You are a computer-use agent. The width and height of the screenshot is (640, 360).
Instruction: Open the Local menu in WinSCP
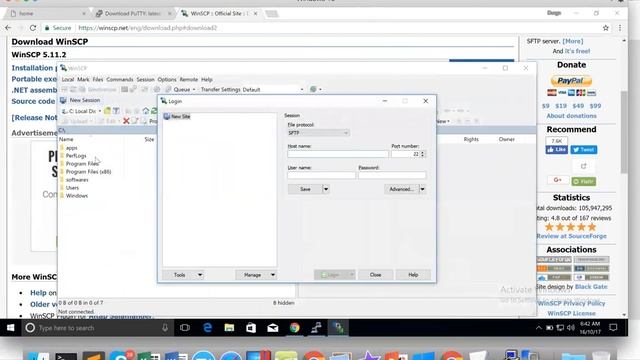68,80
